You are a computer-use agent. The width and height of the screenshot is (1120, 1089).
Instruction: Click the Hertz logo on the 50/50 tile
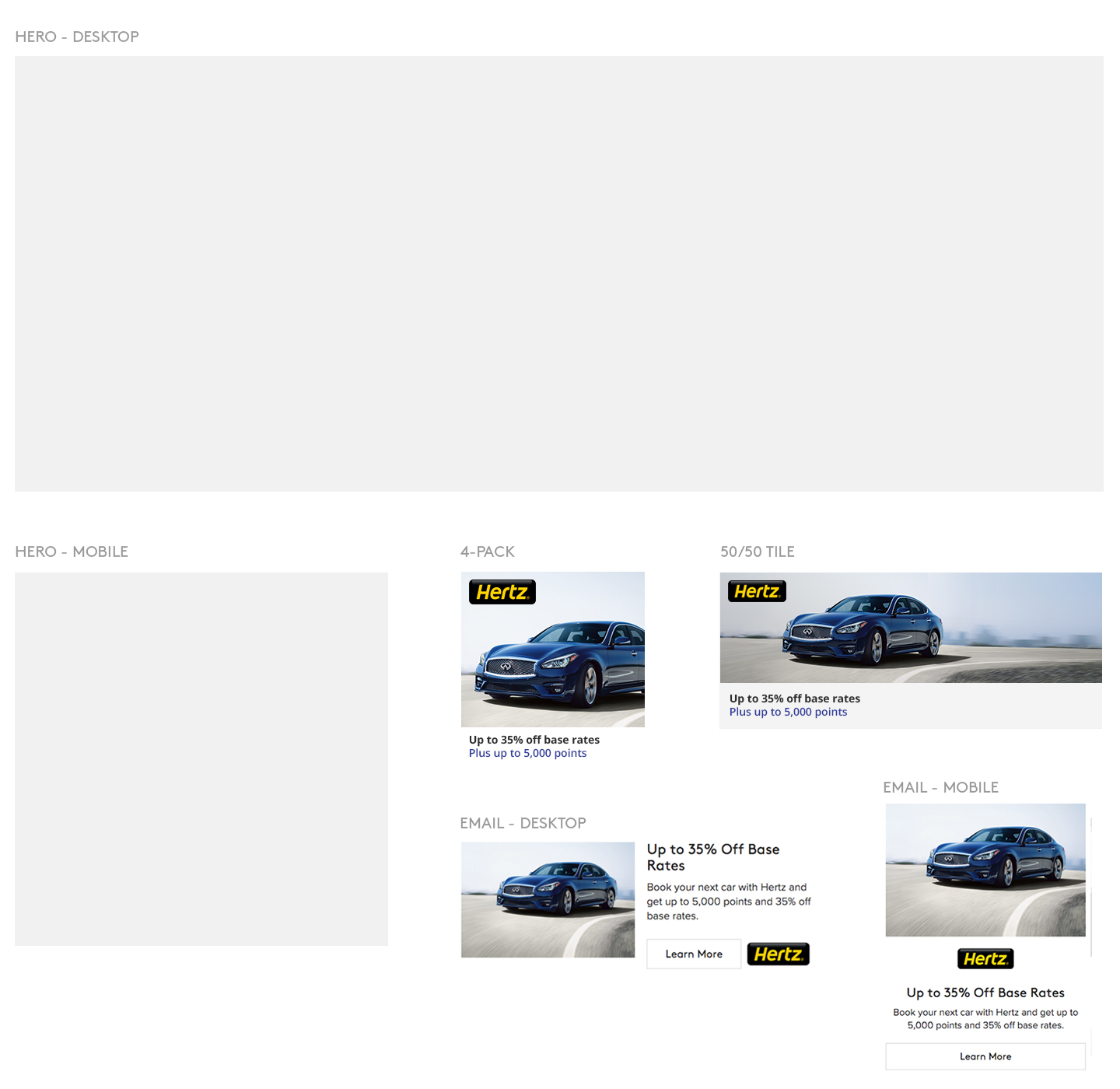click(x=757, y=591)
